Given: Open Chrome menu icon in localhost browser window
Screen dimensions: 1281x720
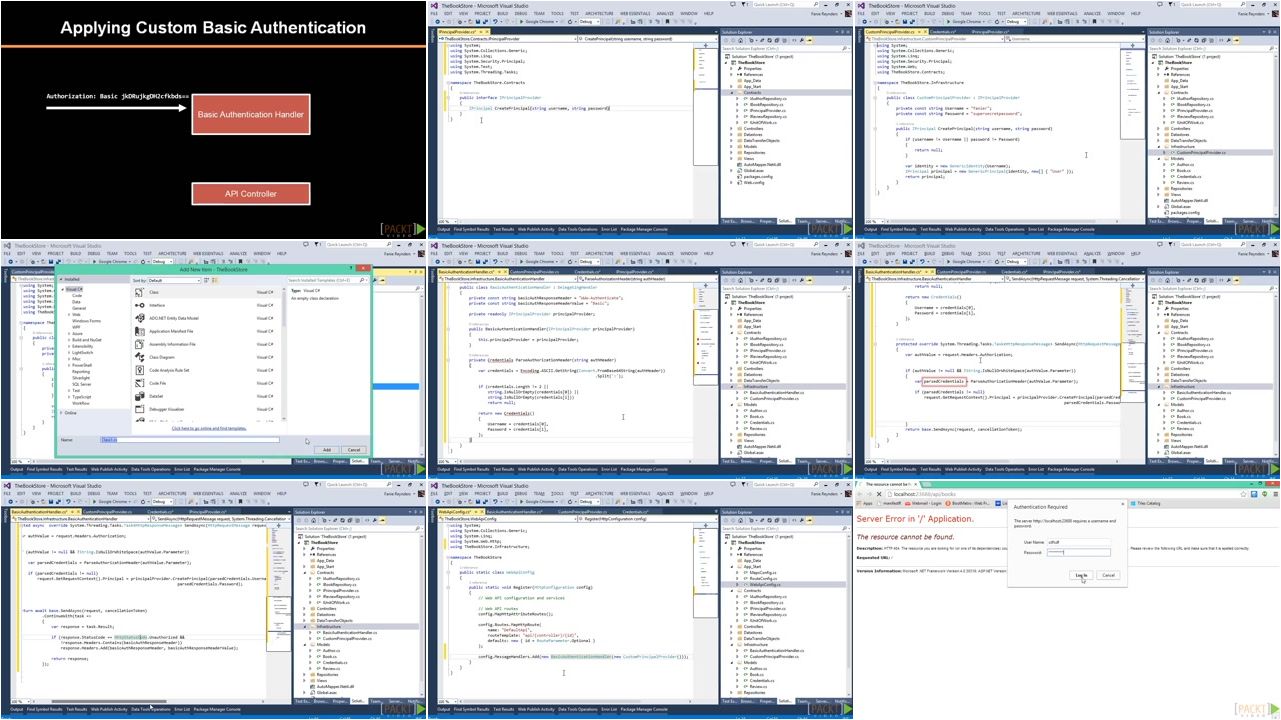Looking at the screenshot, I should click(1275, 494).
